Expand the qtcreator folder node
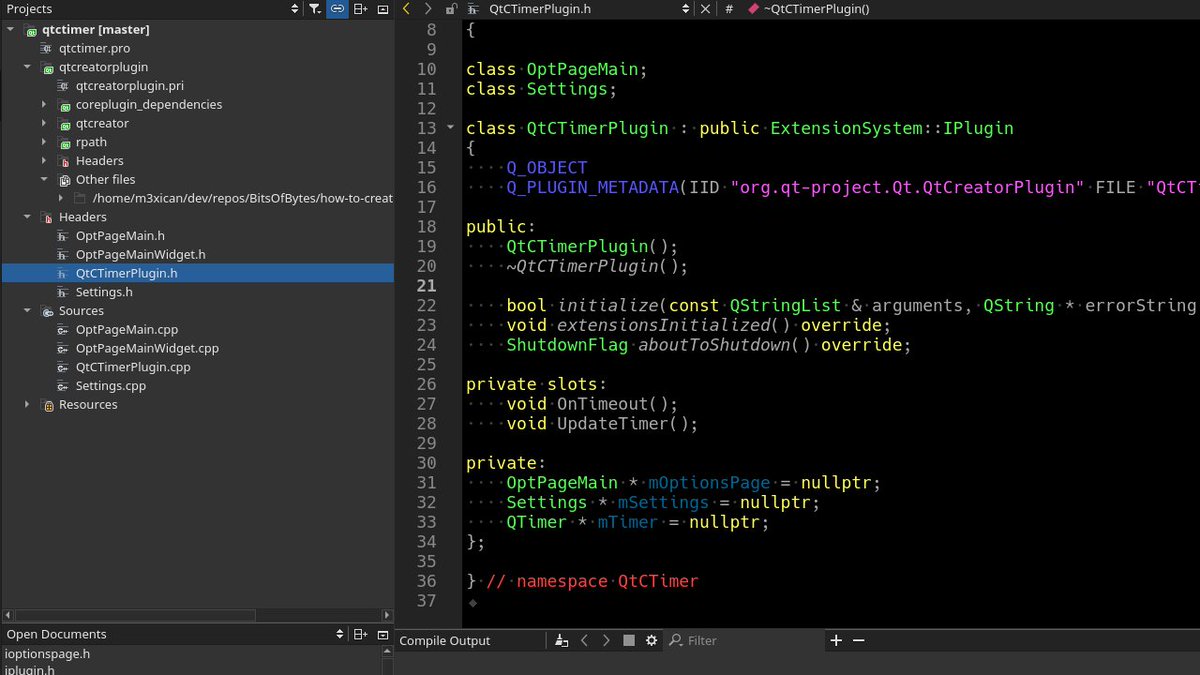 tap(44, 124)
